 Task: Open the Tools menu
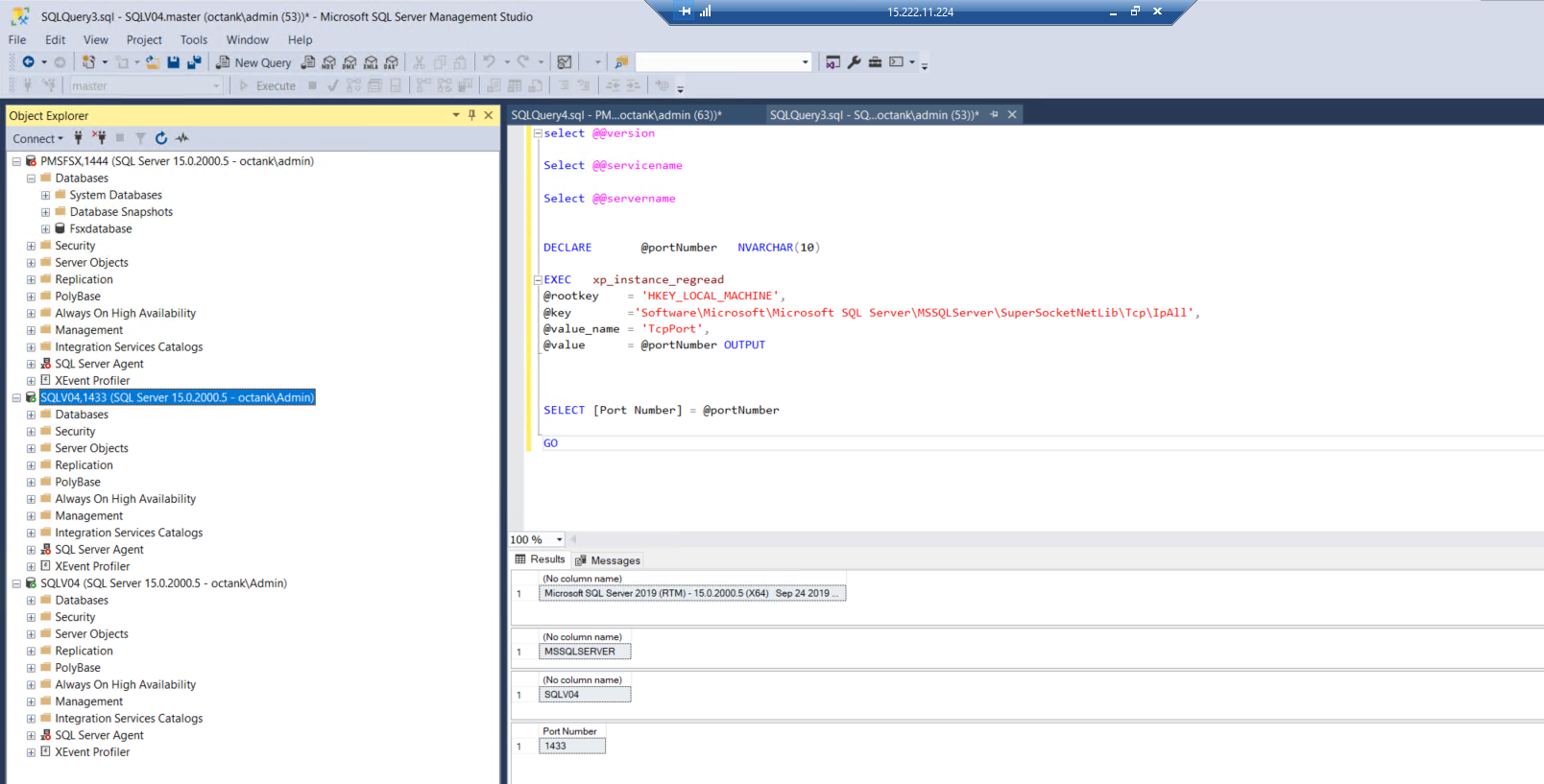(194, 40)
